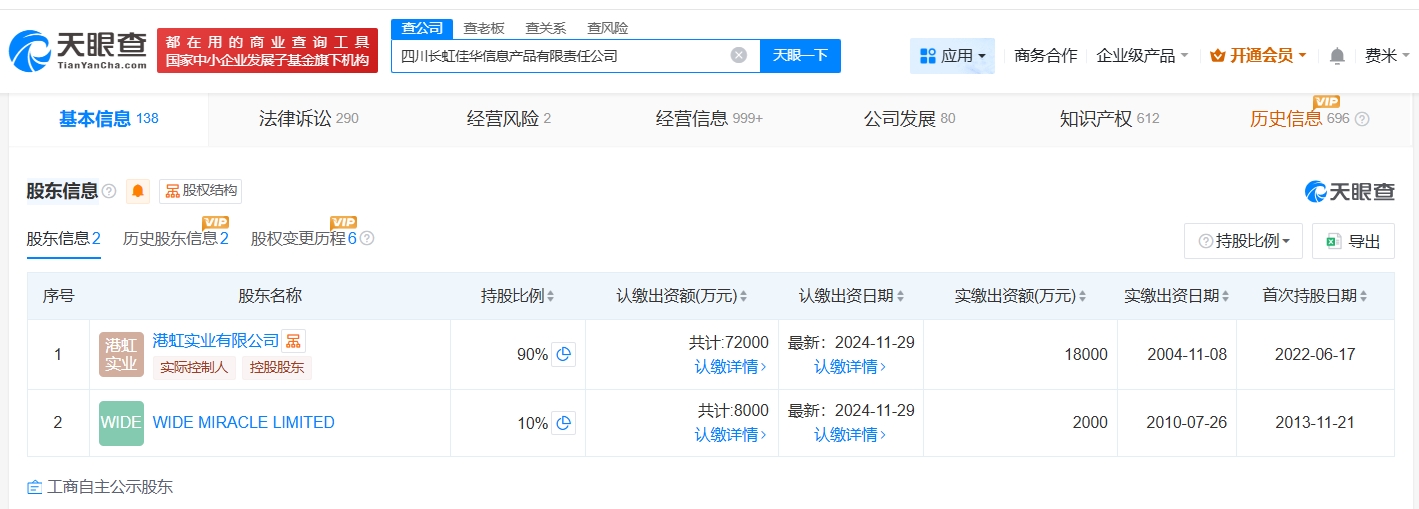
Task: Open WIDE MIRACLE LIMITED shareholder link
Action: (243, 423)
